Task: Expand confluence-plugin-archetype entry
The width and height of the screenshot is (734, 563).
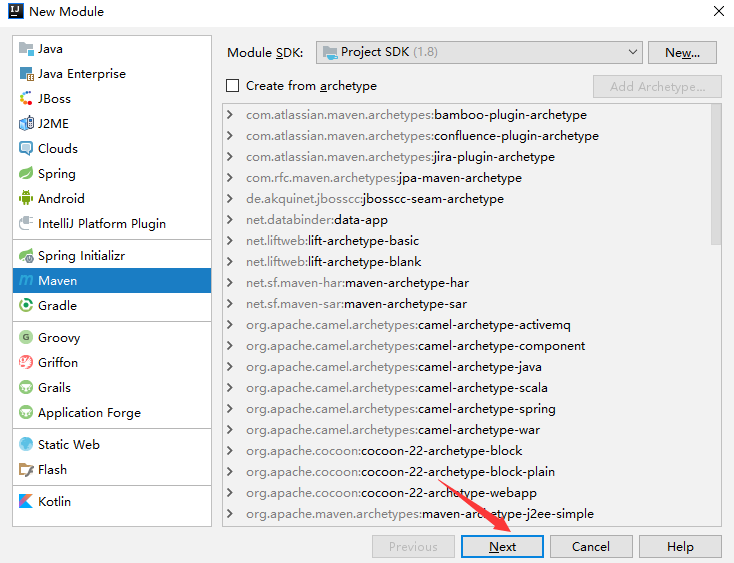Action: click(x=230, y=136)
